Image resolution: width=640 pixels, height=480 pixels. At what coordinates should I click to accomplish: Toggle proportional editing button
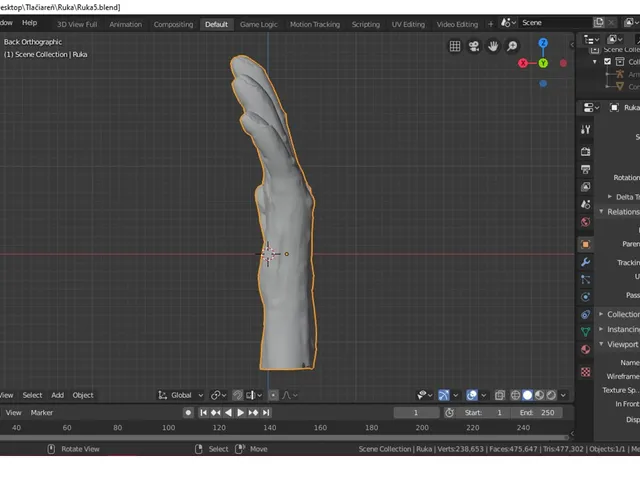(273, 395)
